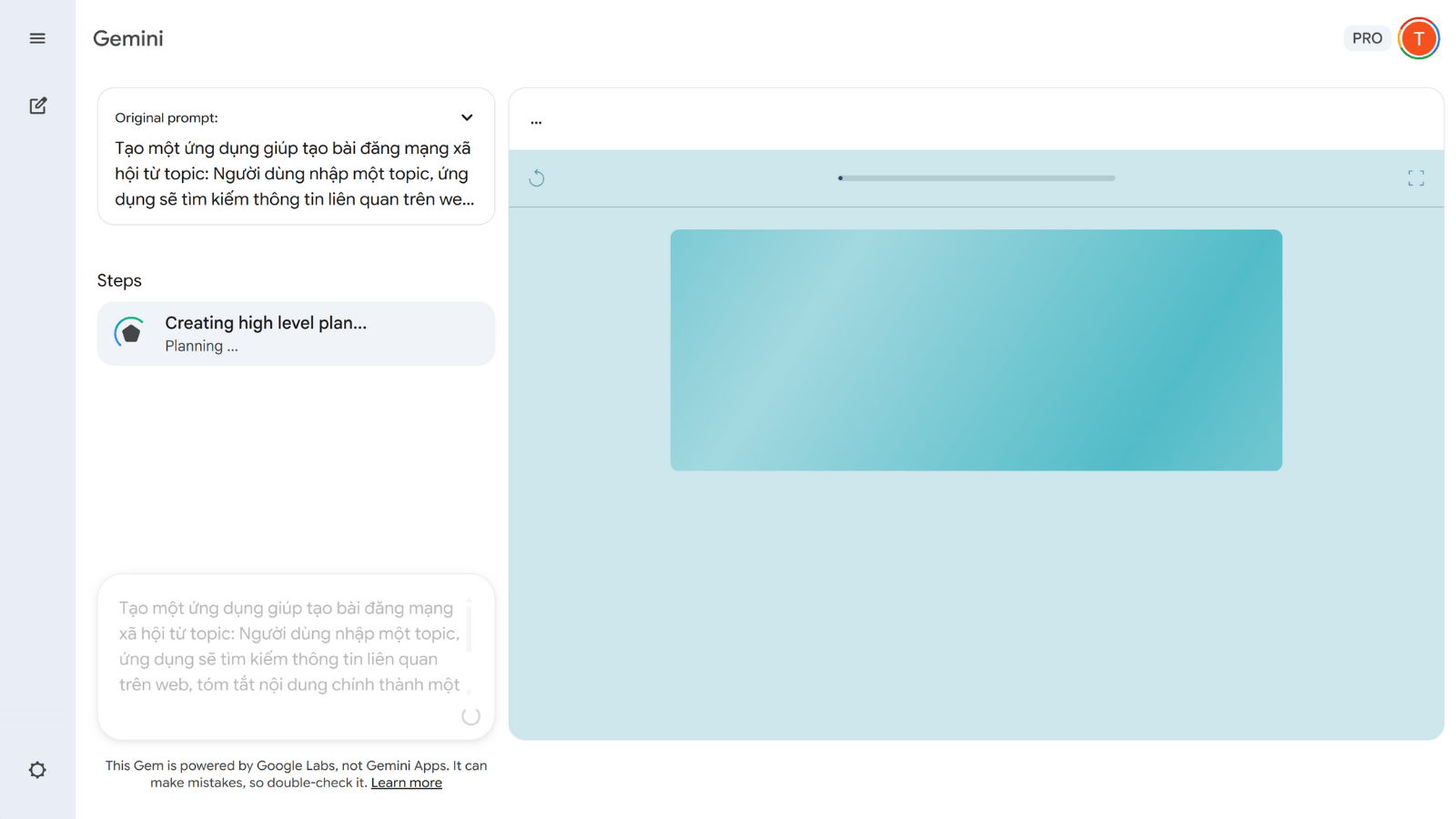Open settings via the gear icon

click(37, 770)
